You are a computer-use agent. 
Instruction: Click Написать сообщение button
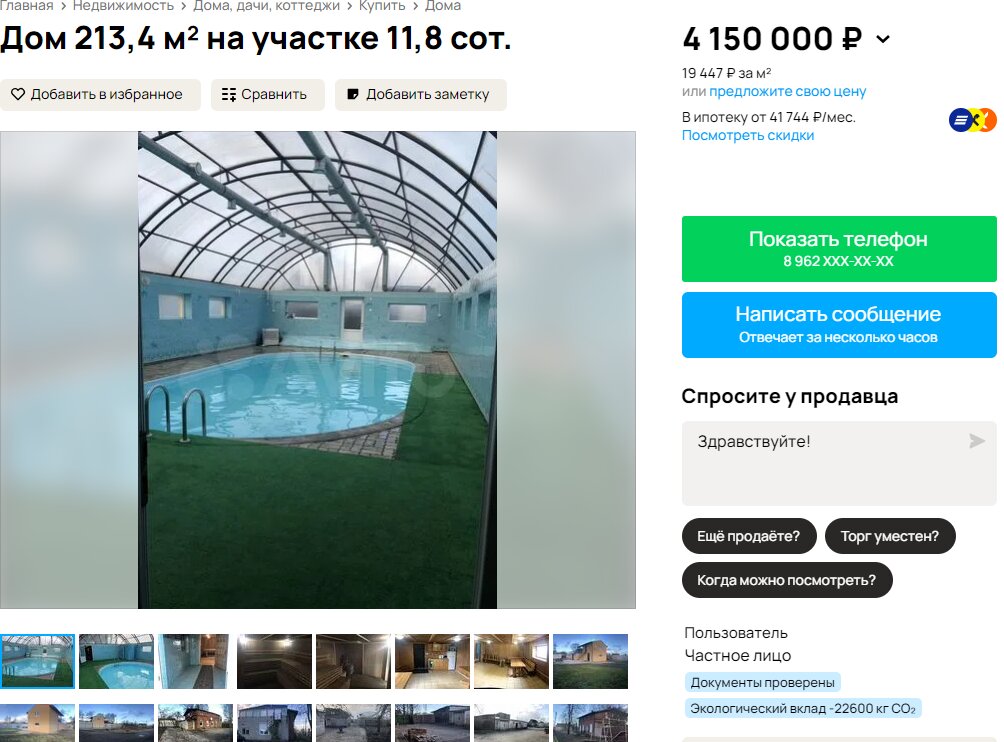pyautogui.click(x=839, y=325)
